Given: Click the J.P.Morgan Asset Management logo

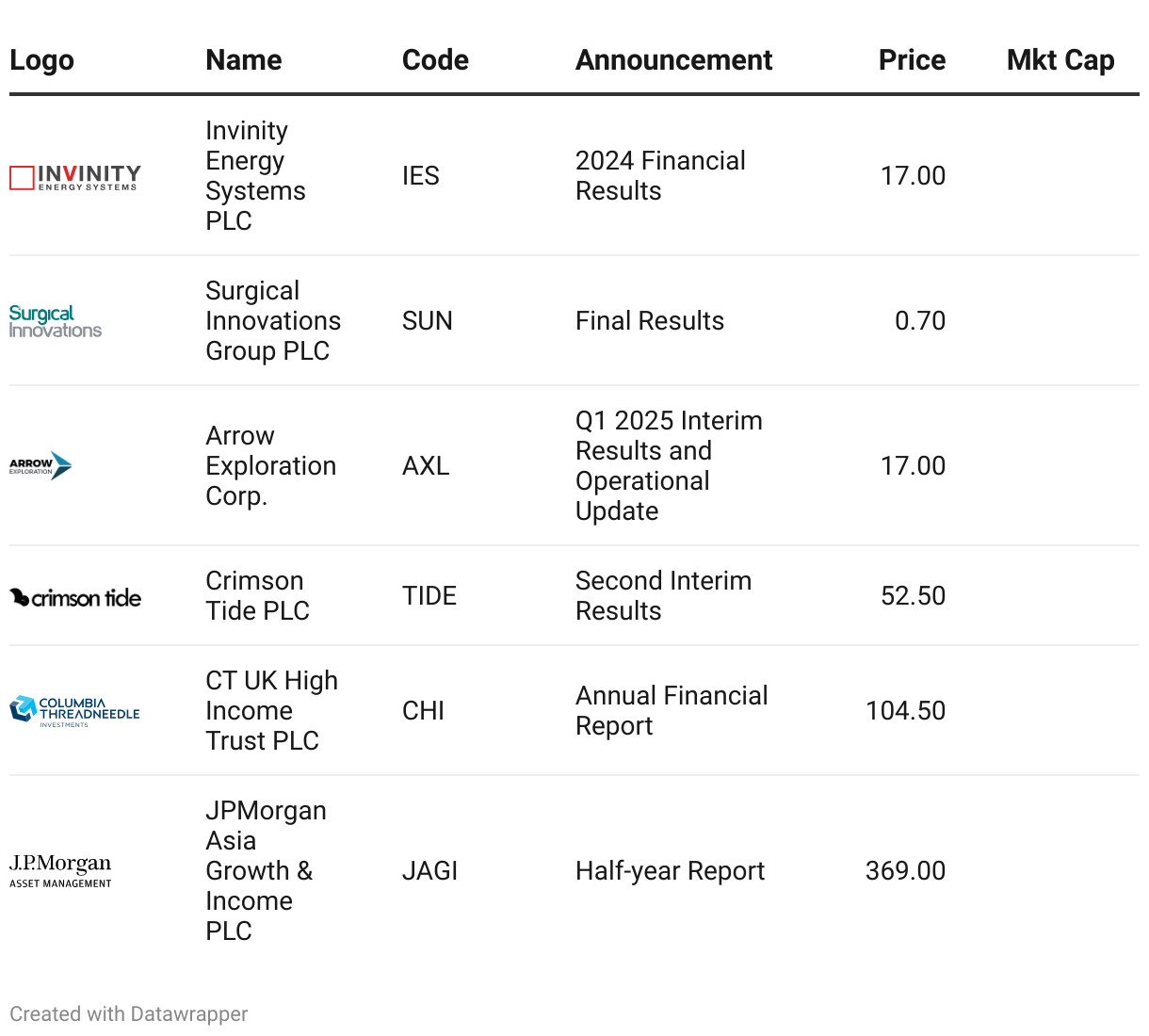Looking at the screenshot, I should [x=61, y=870].
